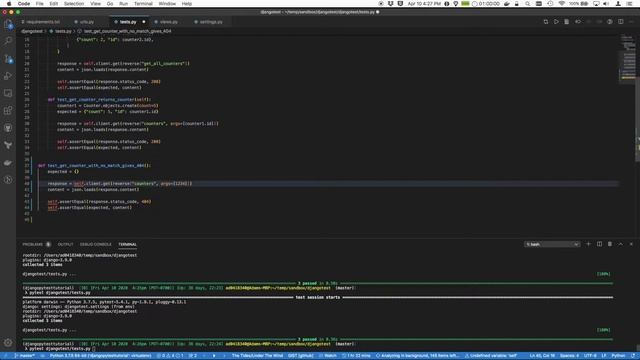Screen dimensions: 640x360
Task: Click line 40 with the reverse counters call
Action: click(x=120, y=184)
